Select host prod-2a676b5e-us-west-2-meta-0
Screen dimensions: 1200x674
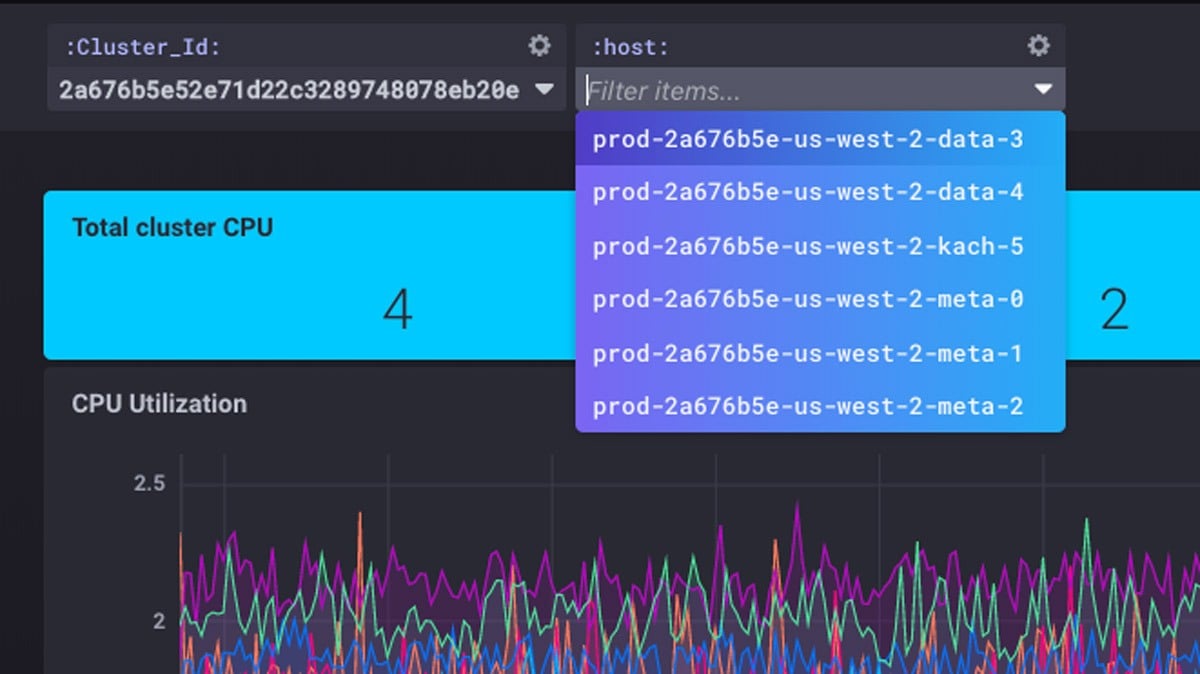pos(808,299)
